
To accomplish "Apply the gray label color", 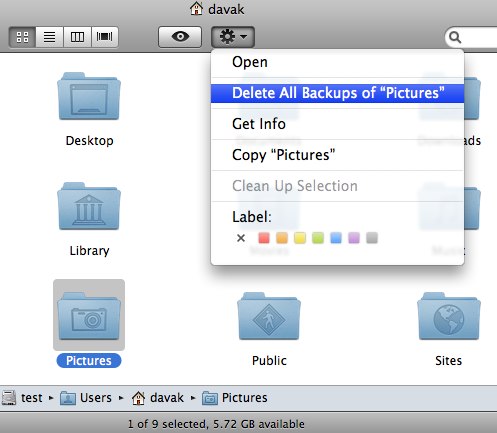I will click(372, 238).
